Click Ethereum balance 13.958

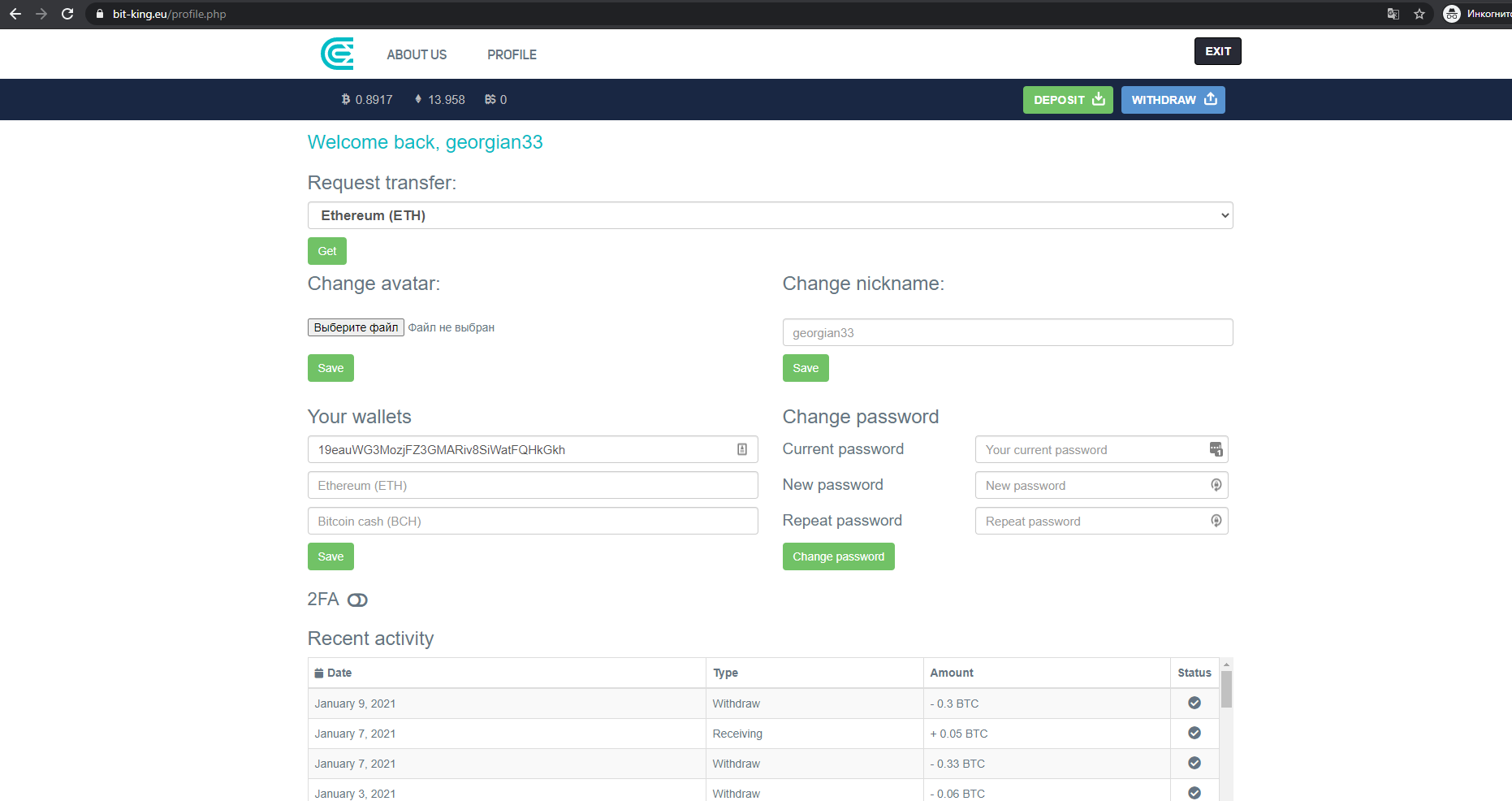[x=439, y=100]
